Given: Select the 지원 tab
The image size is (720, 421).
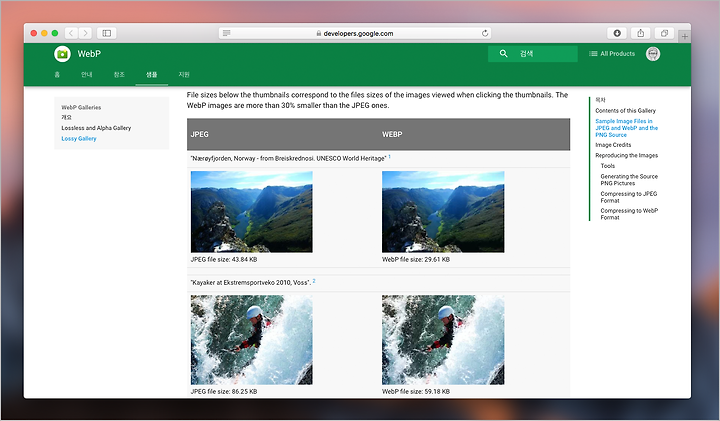Looking at the screenshot, I should click(184, 74).
